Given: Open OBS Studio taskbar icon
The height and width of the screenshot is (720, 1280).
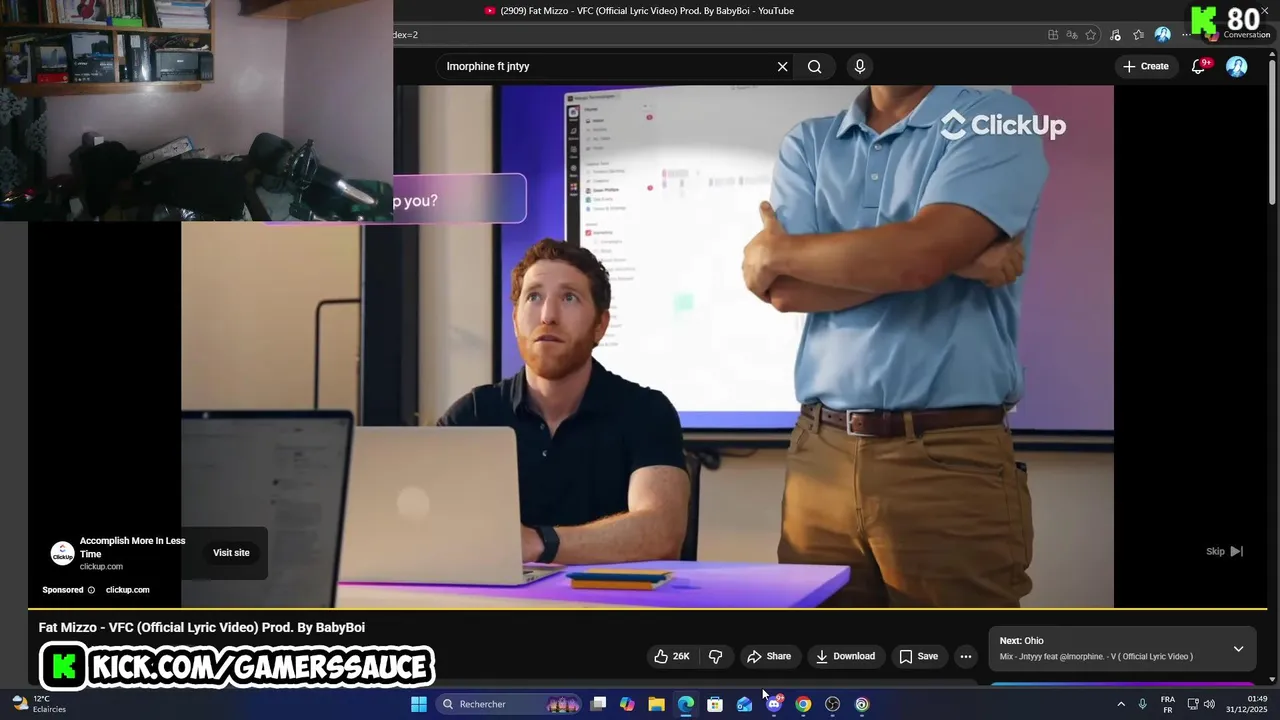Looking at the screenshot, I should coord(832,704).
